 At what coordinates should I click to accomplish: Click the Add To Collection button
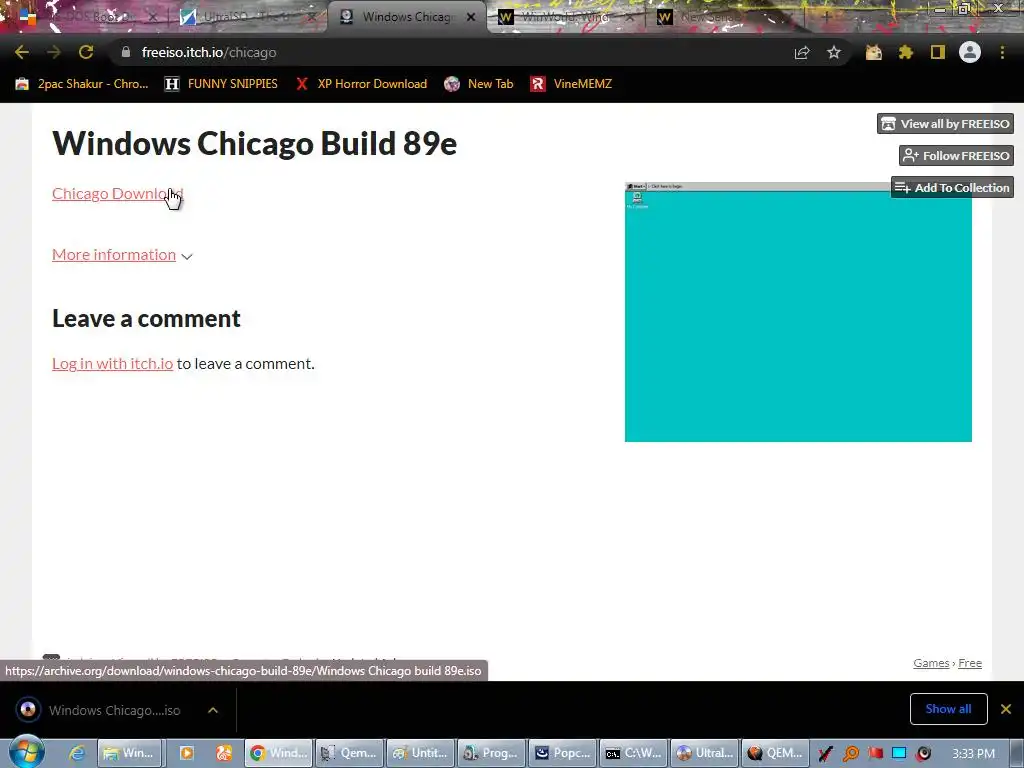coord(952,187)
